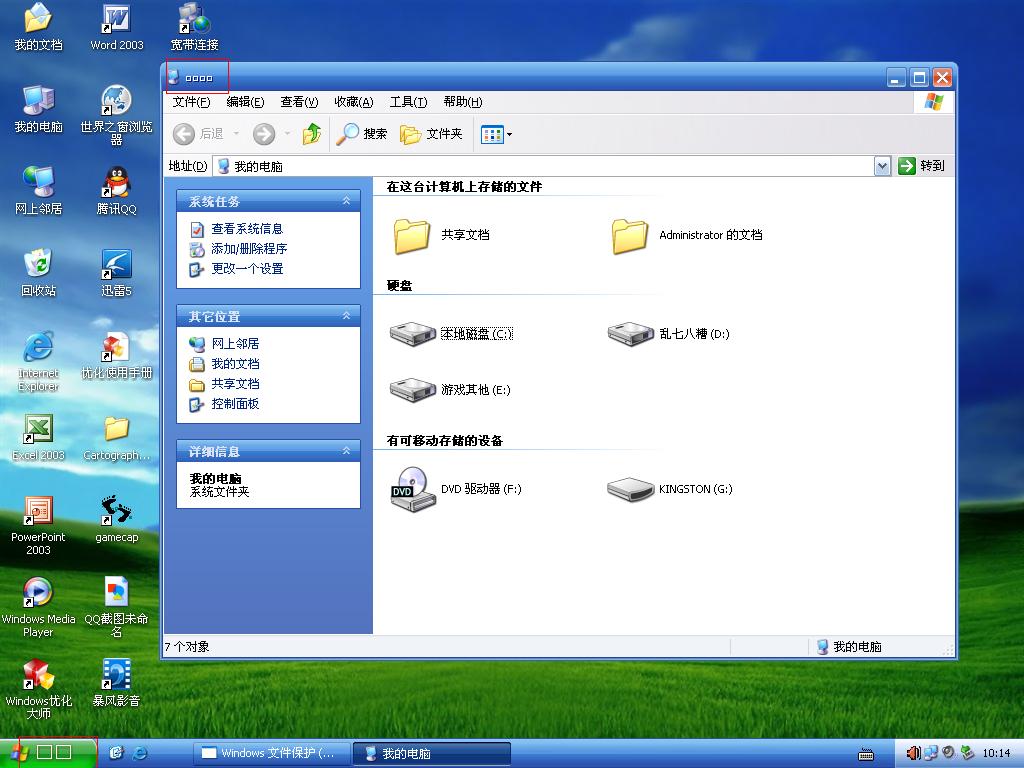Select the 我的电脑 desktop icon
Image resolution: width=1024 pixels, height=768 pixels.
(x=38, y=109)
